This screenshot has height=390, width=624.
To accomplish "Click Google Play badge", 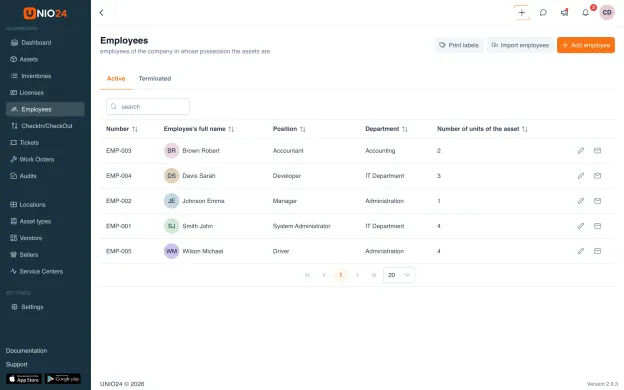I will tap(63, 379).
